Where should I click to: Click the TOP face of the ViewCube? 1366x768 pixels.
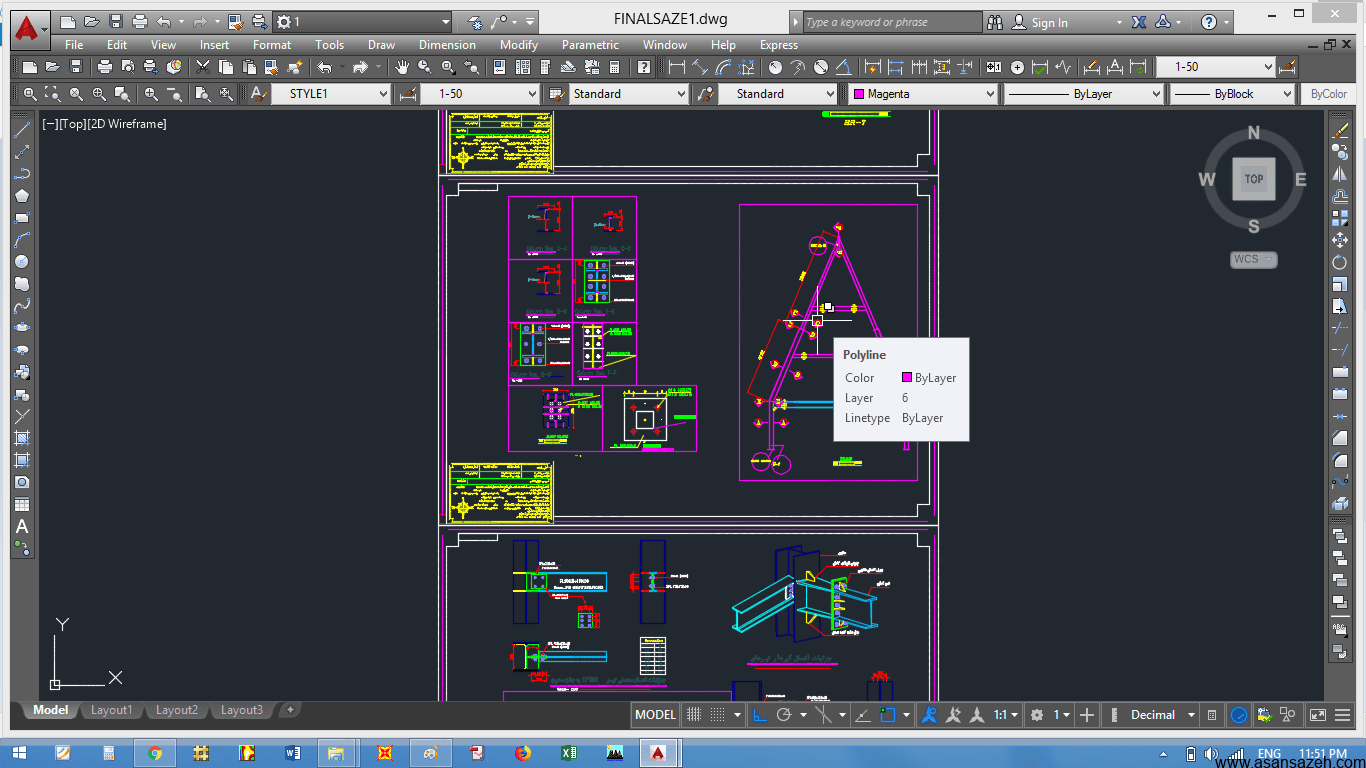click(x=1254, y=179)
